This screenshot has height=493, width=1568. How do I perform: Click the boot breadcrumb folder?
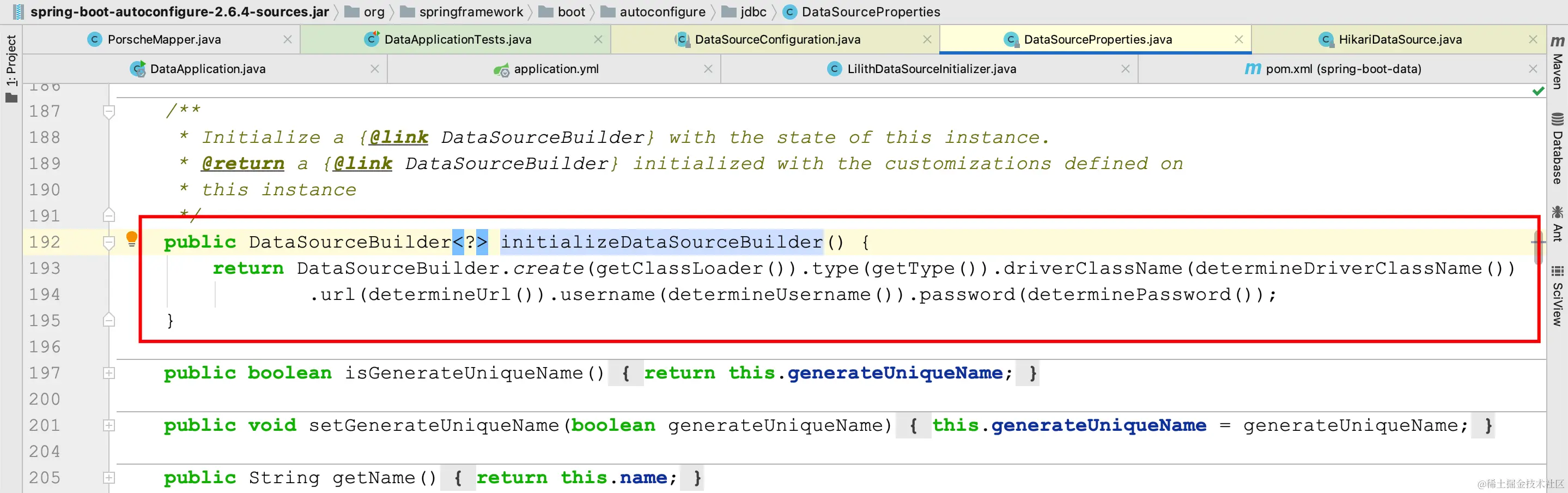[x=562, y=11]
